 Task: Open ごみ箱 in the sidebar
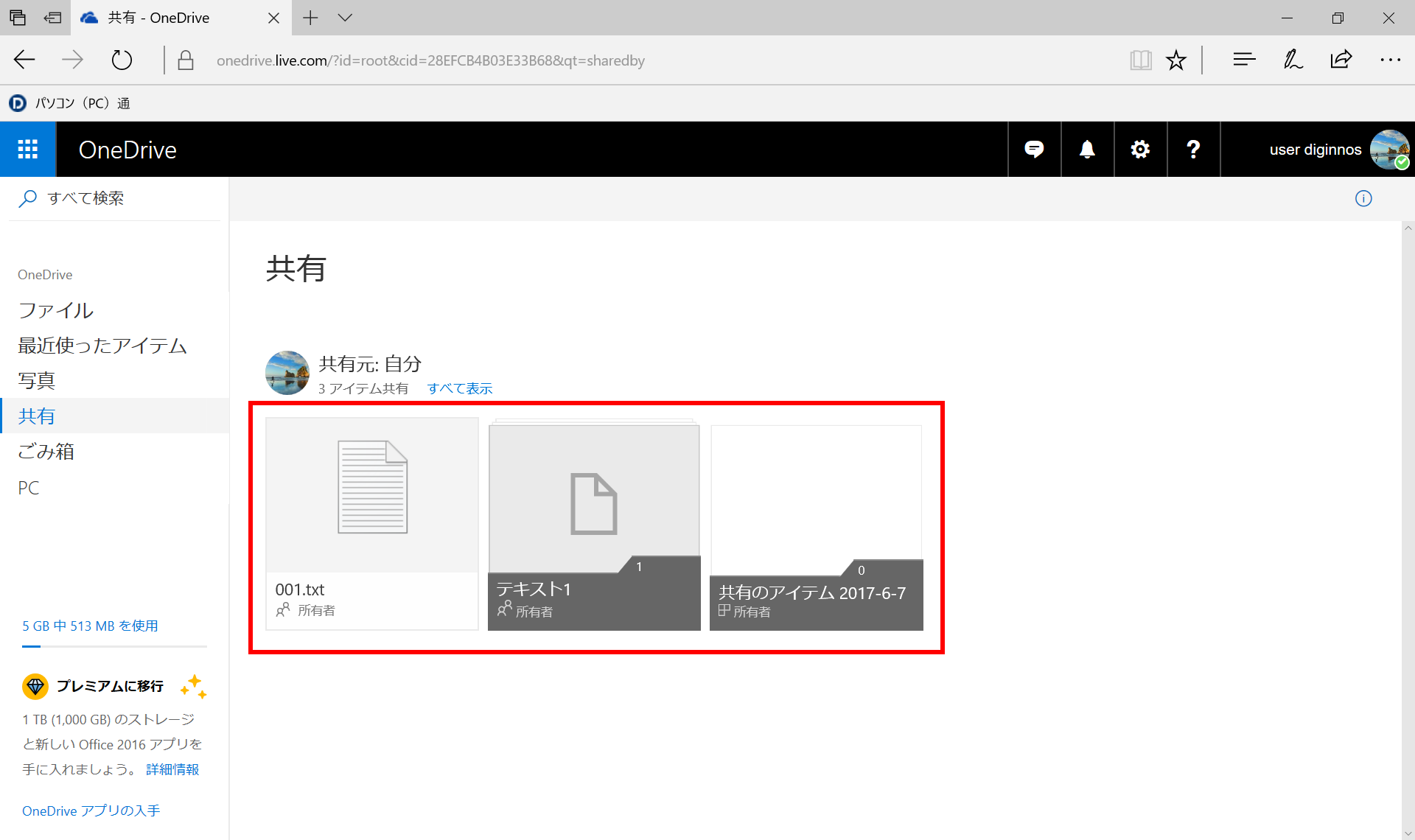46,452
